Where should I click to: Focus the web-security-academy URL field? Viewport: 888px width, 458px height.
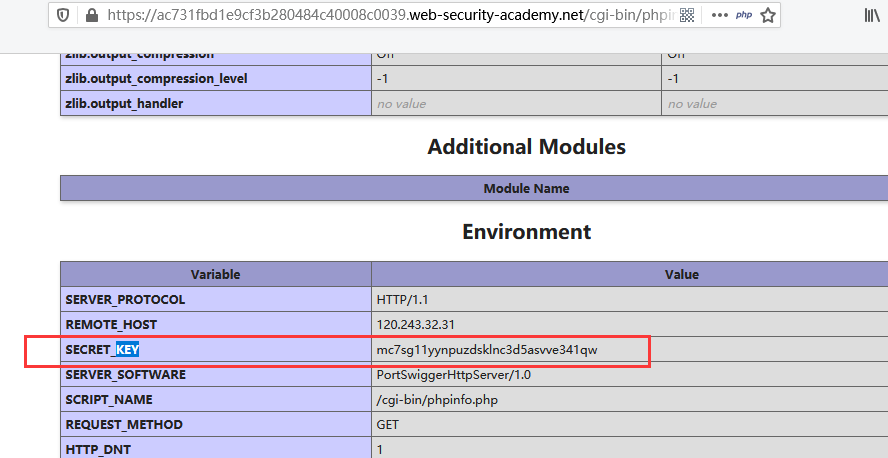[380, 15]
